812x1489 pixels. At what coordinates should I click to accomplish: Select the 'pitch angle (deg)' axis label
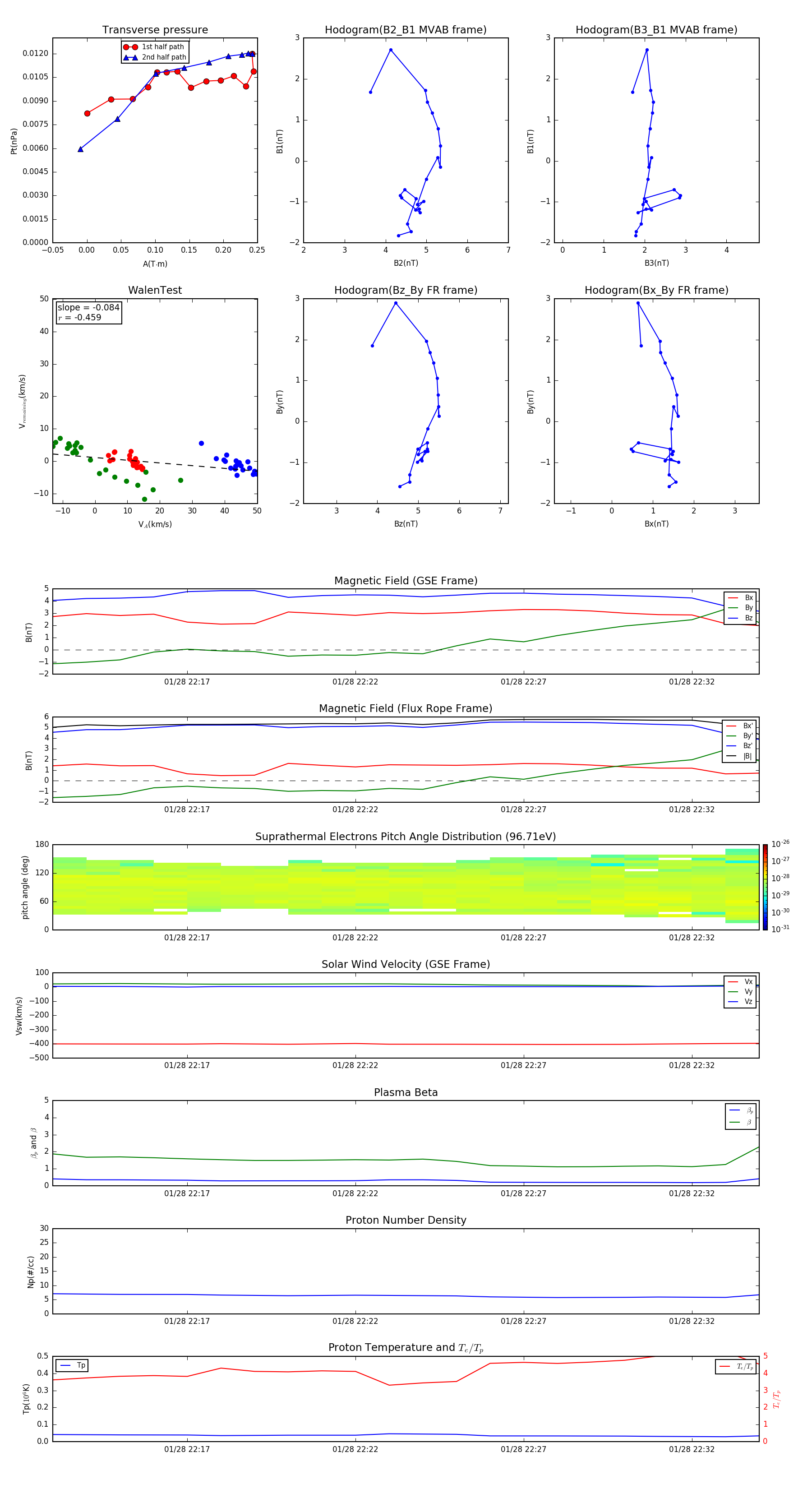(x=25, y=887)
